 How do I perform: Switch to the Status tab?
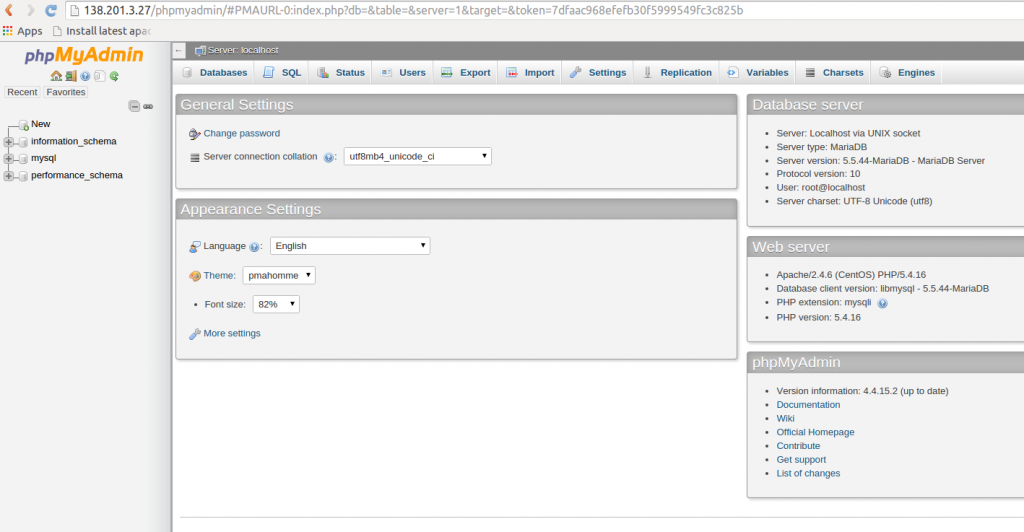[341, 72]
